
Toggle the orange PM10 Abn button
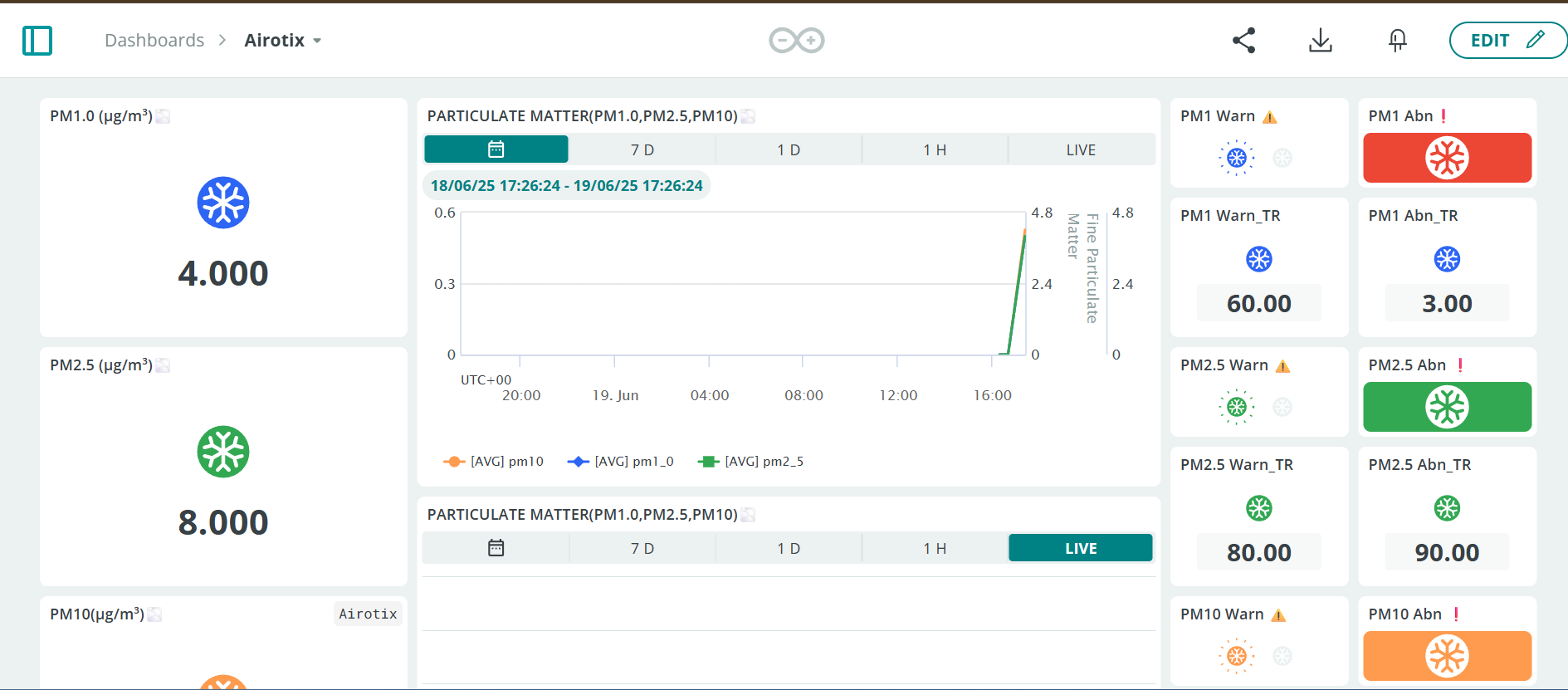coord(1448,656)
